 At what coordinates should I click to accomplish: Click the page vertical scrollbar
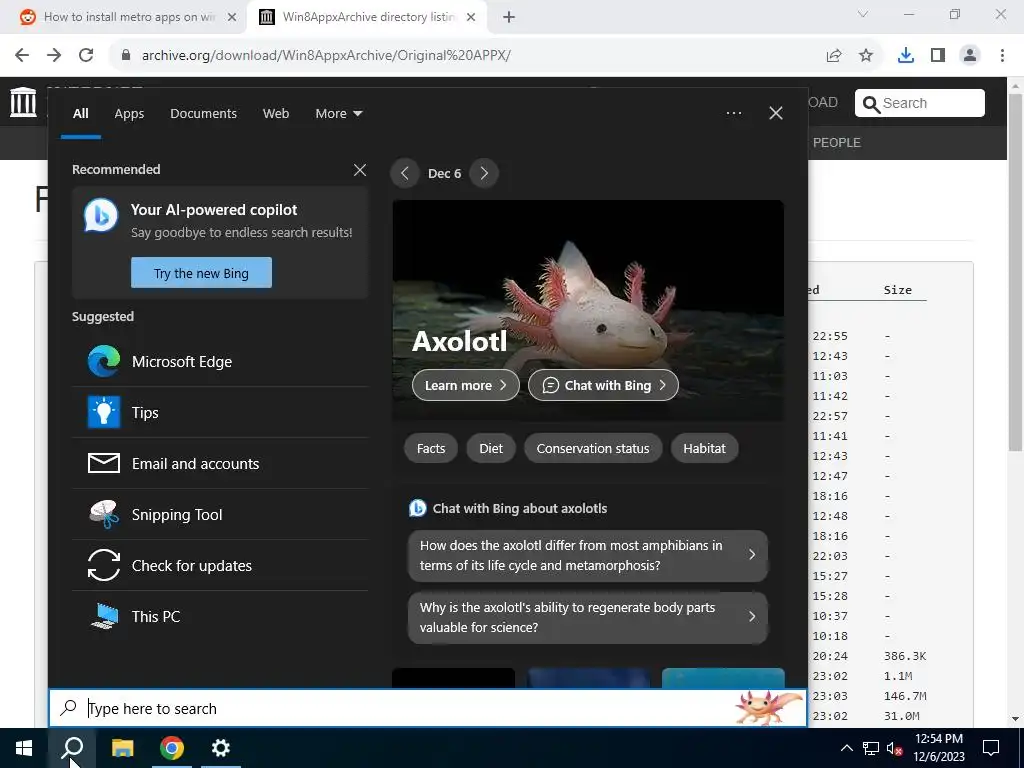(x=1015, y=273)
